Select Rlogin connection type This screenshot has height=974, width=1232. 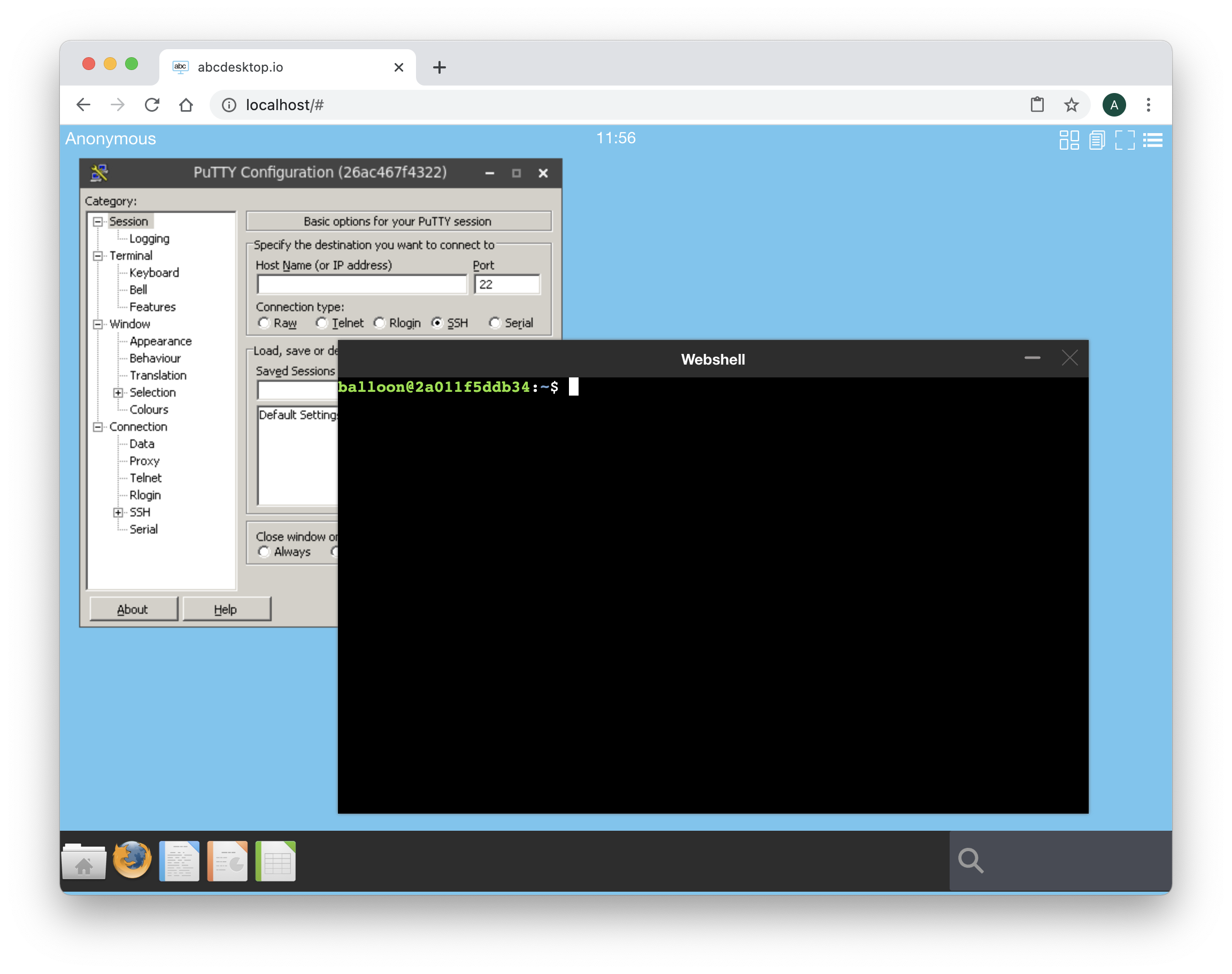click(x=397, y=323)
